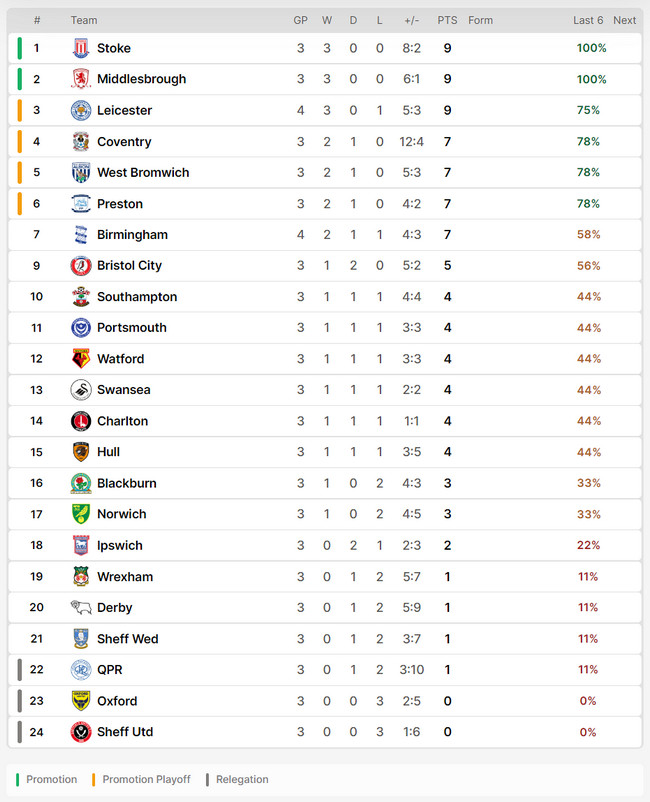
Task: Click QPR's 3:10 goal difference cell
Action: (412, 670)
